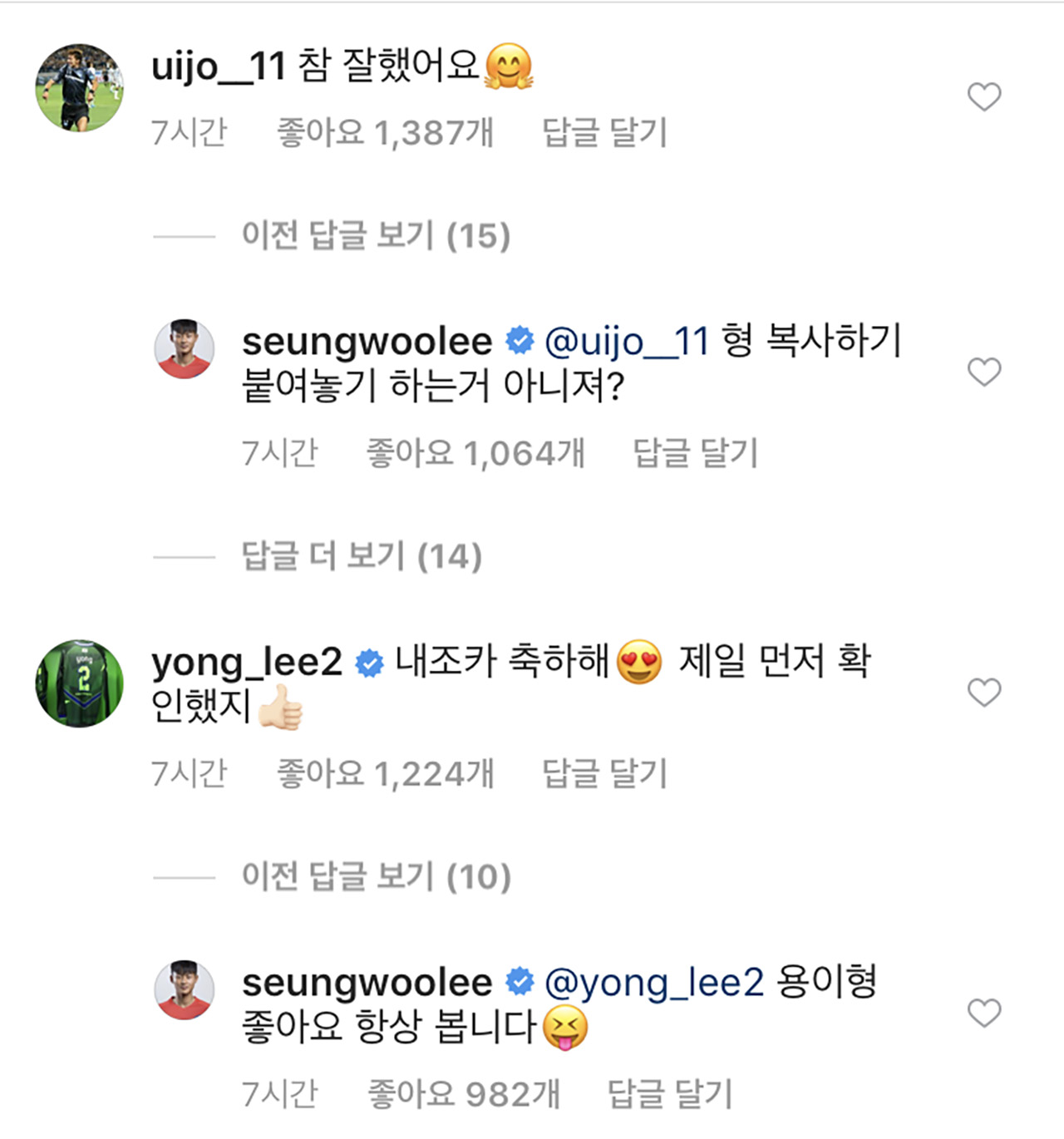Screen dimensions: 1064x1139
Task: Open the uijo__11 username link
Action: click(x=219, y=67)
